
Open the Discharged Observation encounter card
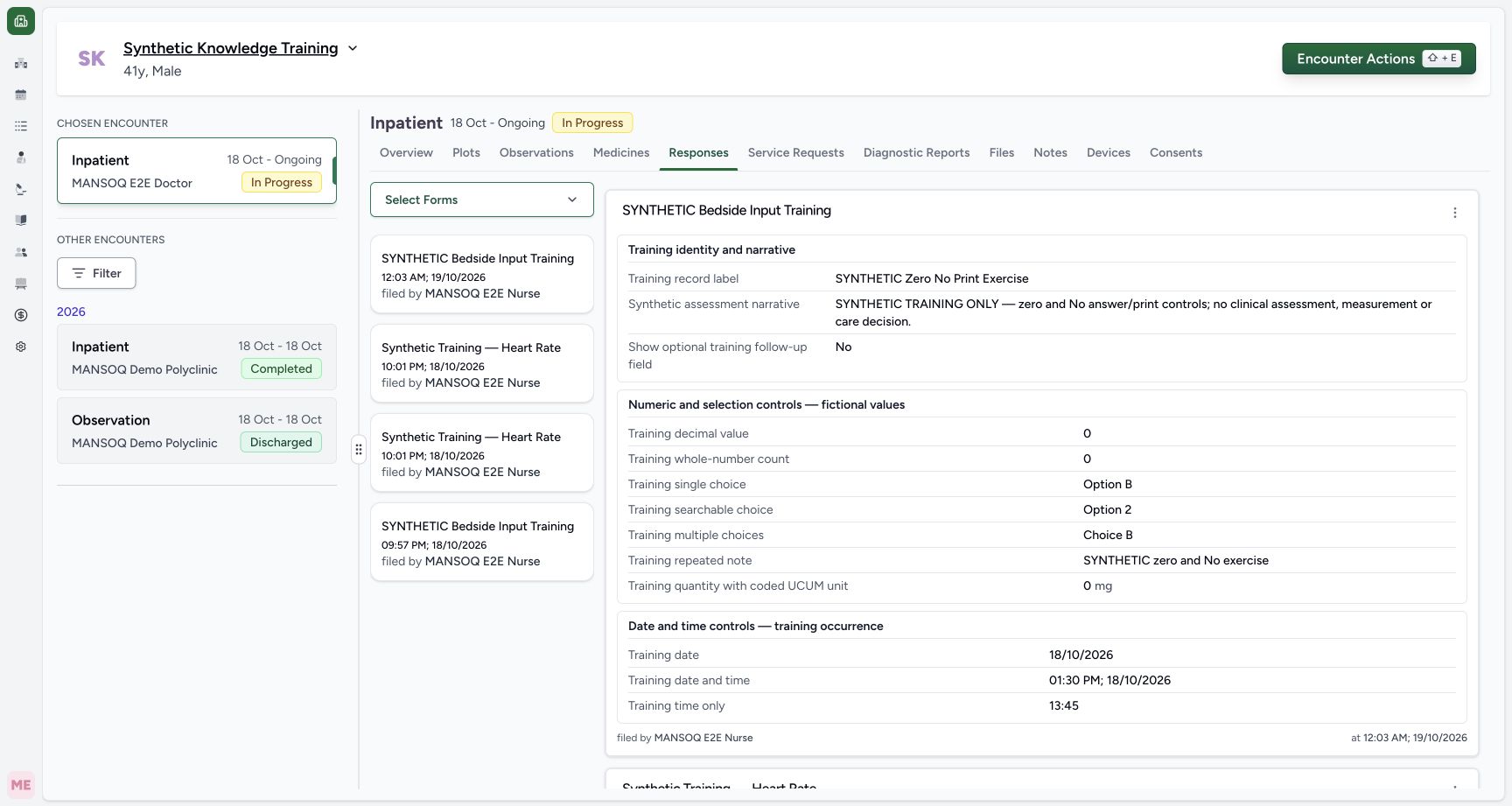pyautogui.click(x=197, y=431)
